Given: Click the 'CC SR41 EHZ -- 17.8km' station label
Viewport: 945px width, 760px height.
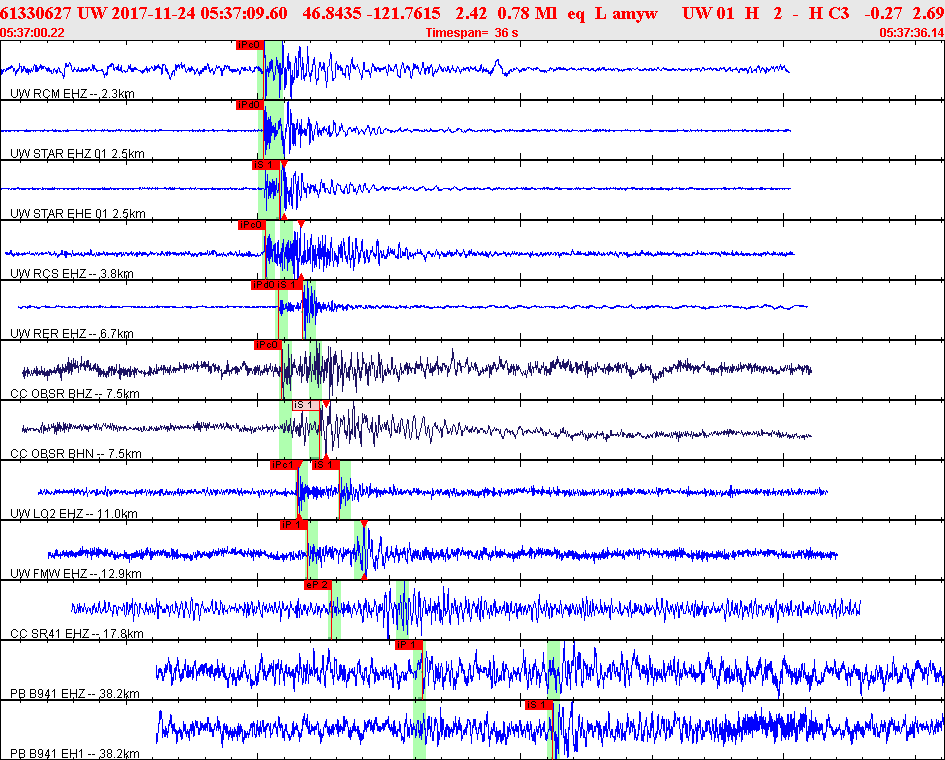Looking at the screenshot, I should [77, 633].
